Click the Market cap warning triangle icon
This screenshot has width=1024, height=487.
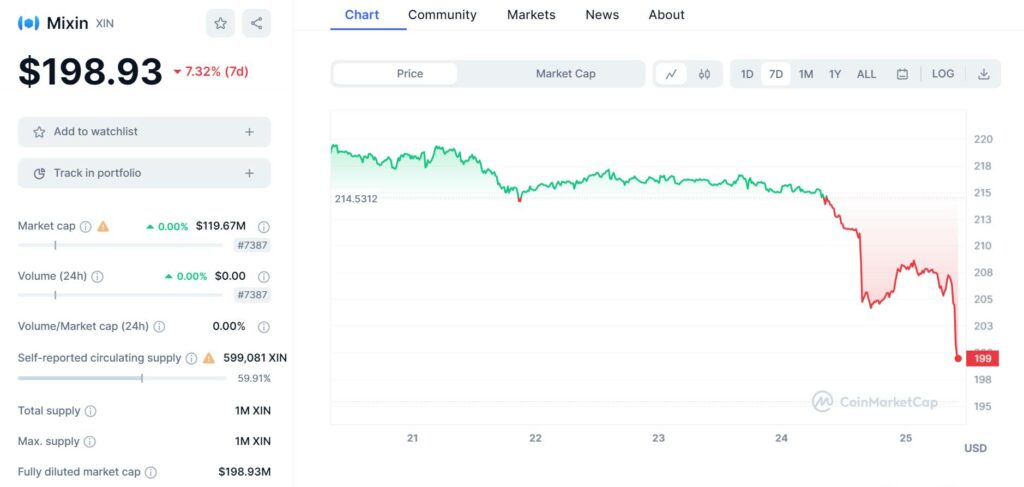(103, 227)
